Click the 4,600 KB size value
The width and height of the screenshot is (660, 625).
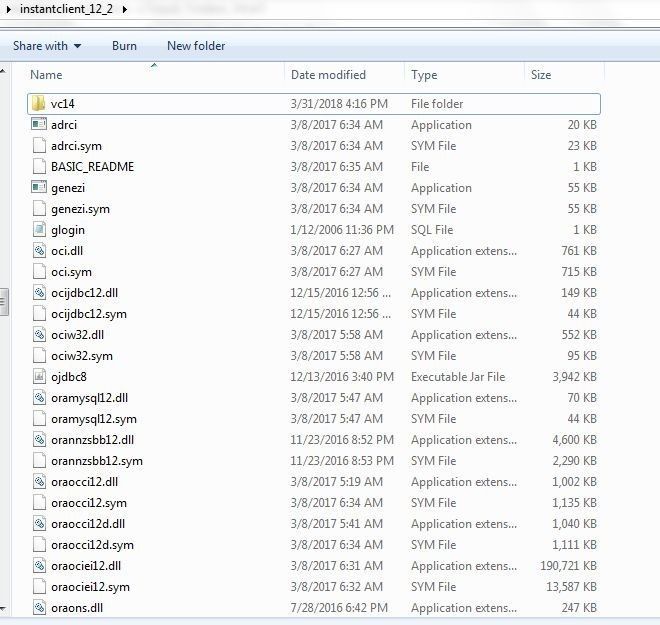click(575, 440)
